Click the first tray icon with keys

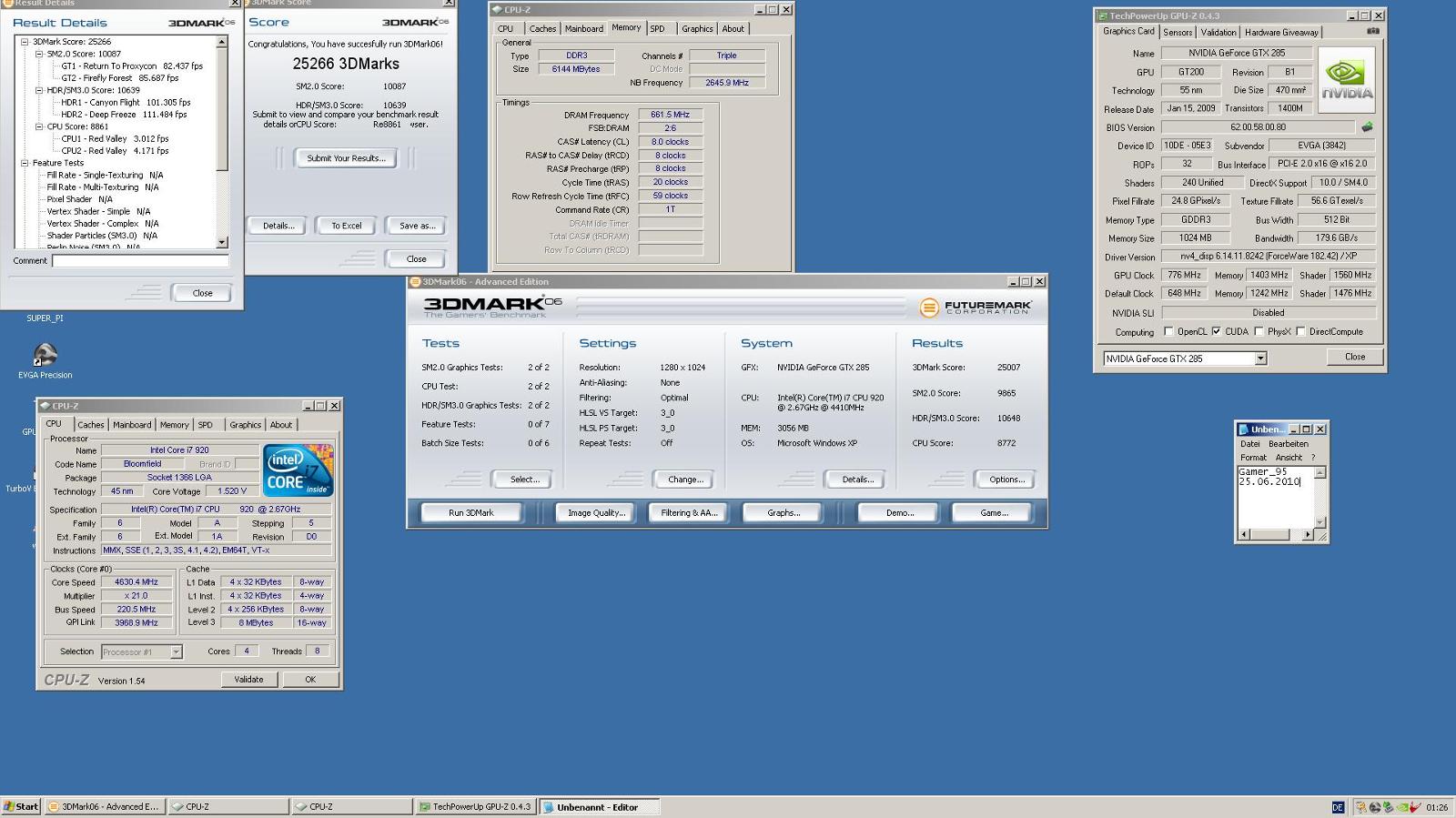click(x=1361, y=807)
